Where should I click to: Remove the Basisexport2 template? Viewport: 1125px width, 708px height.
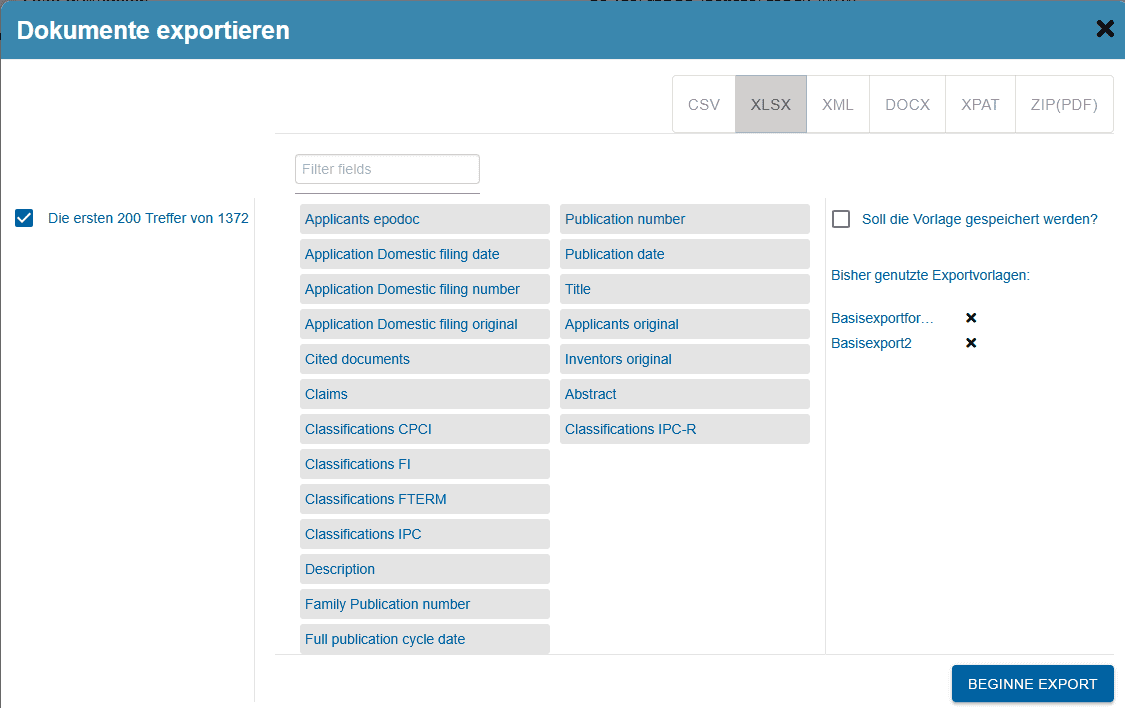pyautogui.click(x=969, y=342)
